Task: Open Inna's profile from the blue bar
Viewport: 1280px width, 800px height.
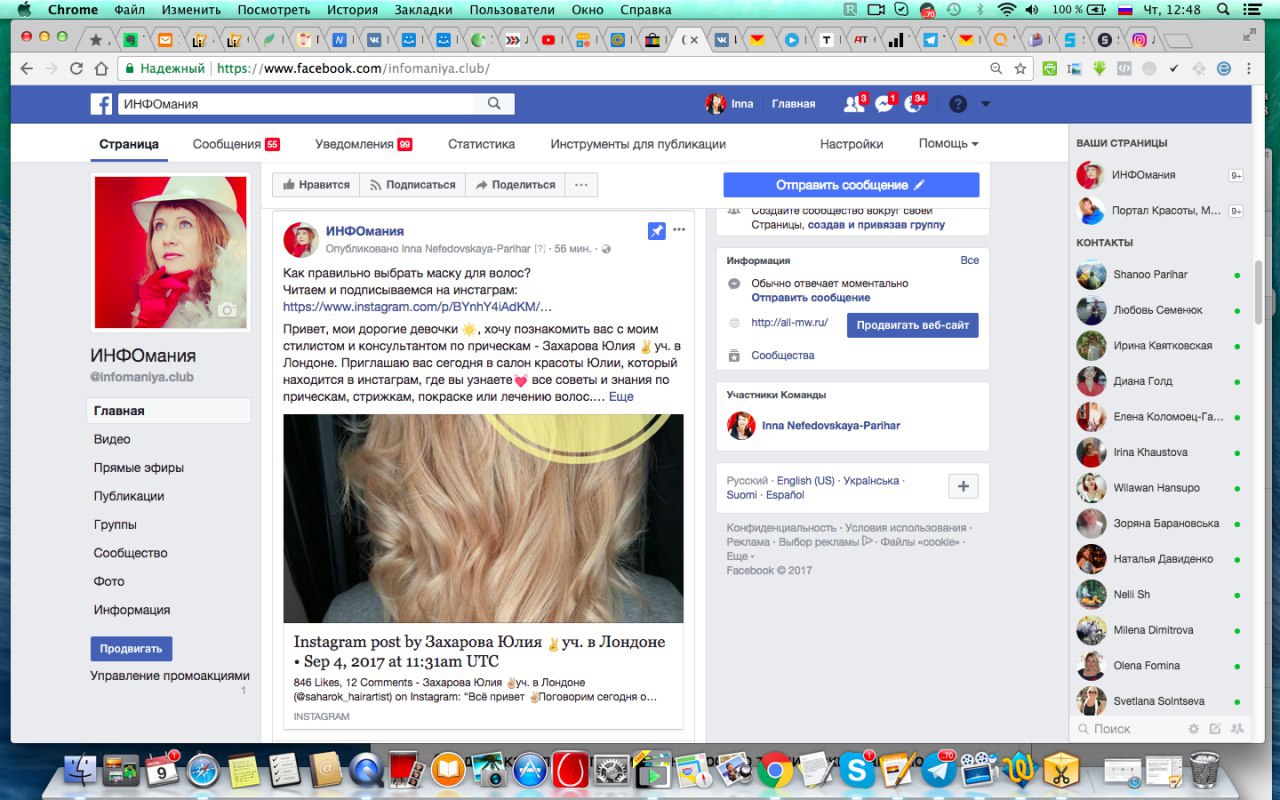Action: [x=730, y=104]
